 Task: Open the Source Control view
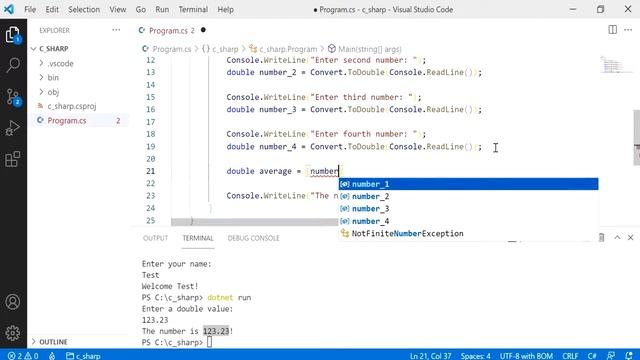tap(13, 97)
